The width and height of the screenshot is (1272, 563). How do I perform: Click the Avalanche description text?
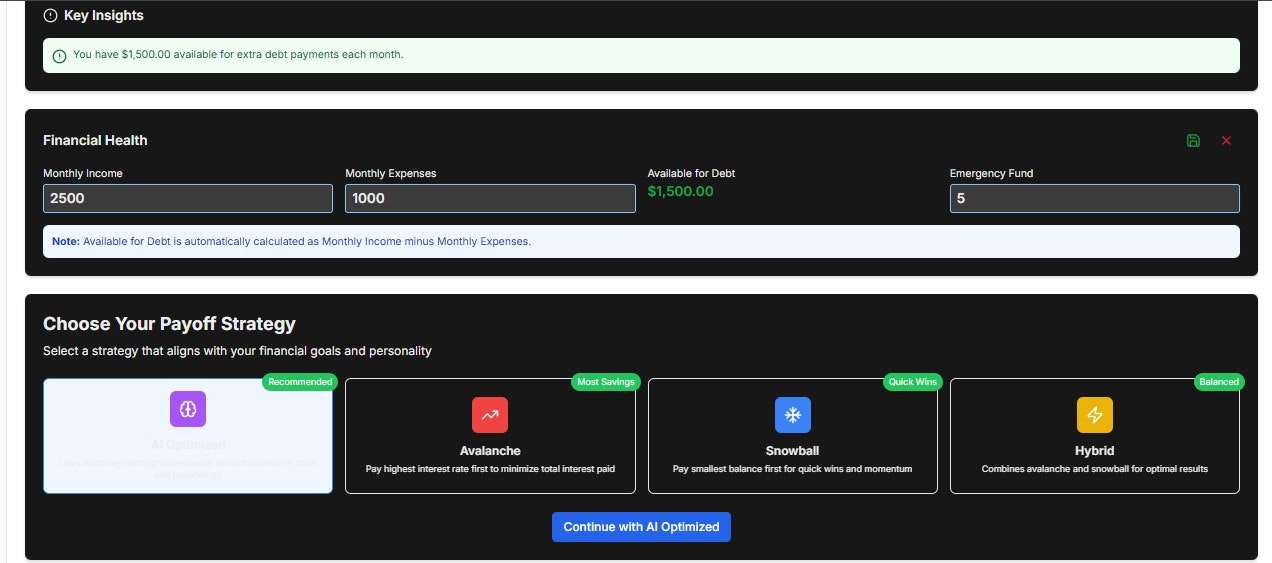pos(490,469)
